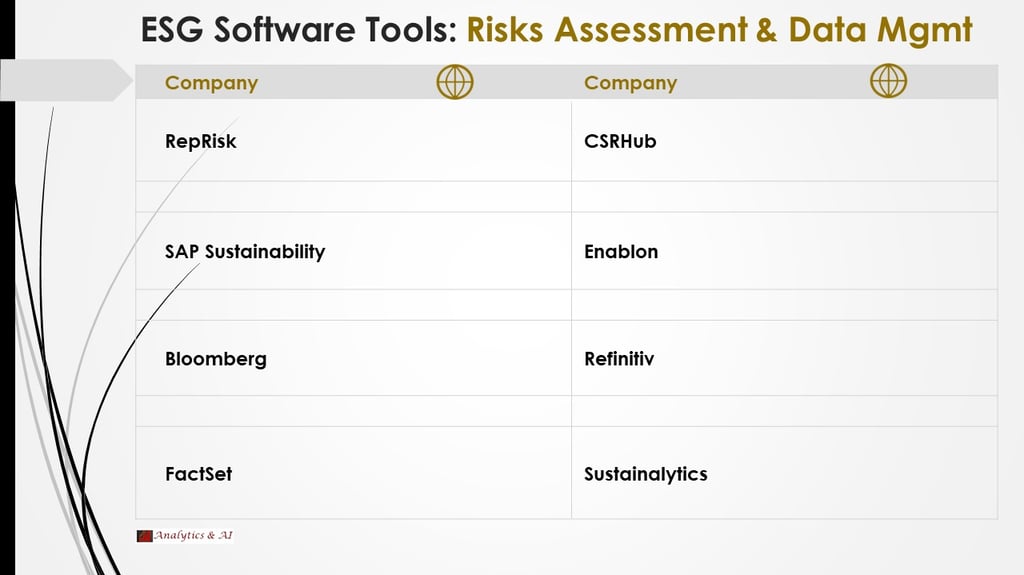1024x575 pixels.
Task: Click the left Company column header
Action: 211,83
